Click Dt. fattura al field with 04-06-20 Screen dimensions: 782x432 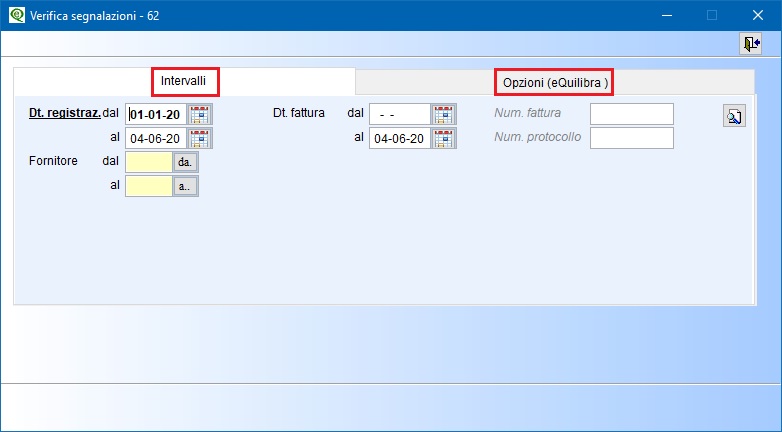pyautogui.click(x=399, y=138)
